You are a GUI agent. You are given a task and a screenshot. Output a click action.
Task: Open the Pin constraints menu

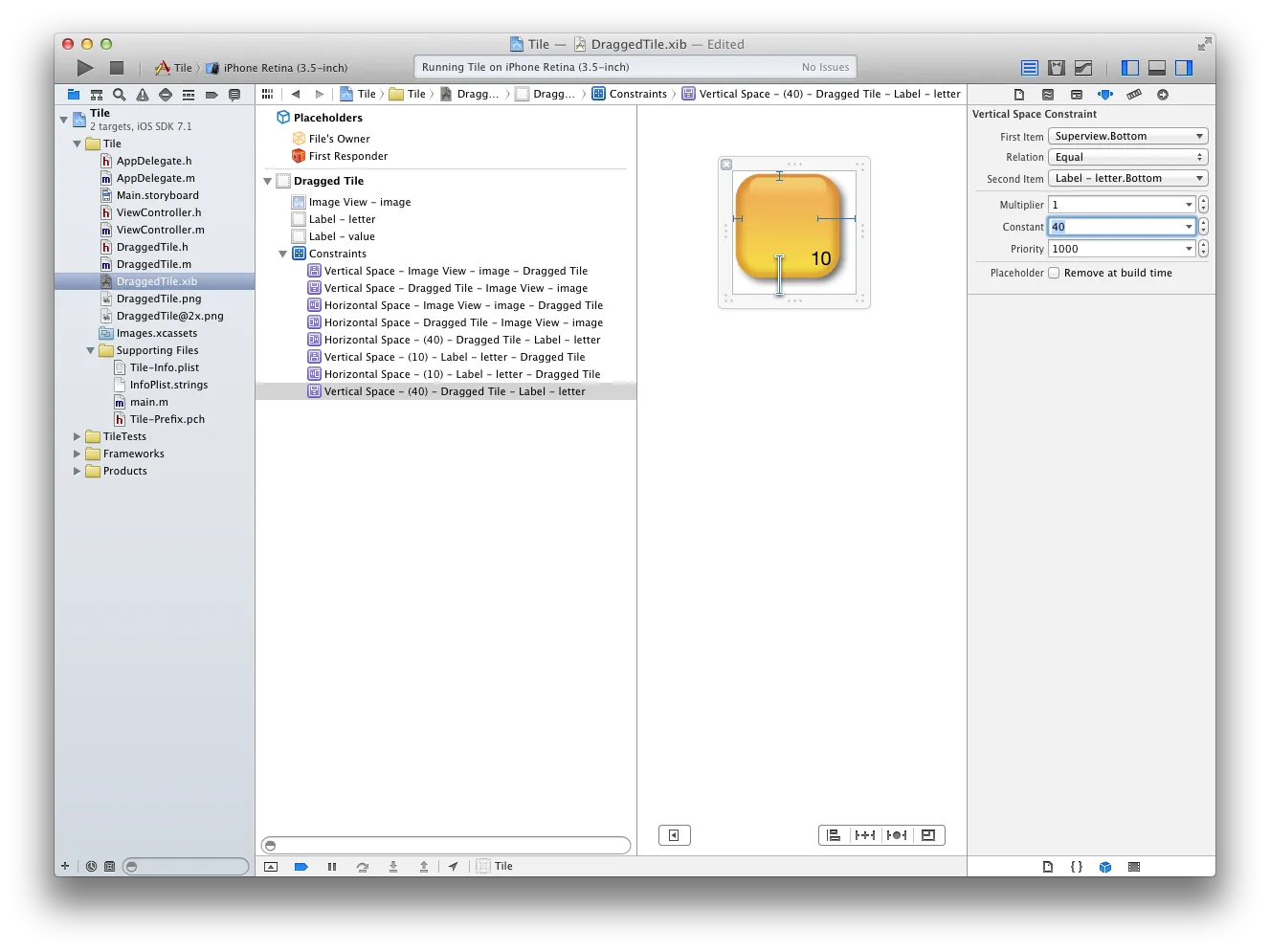(865, 835)
